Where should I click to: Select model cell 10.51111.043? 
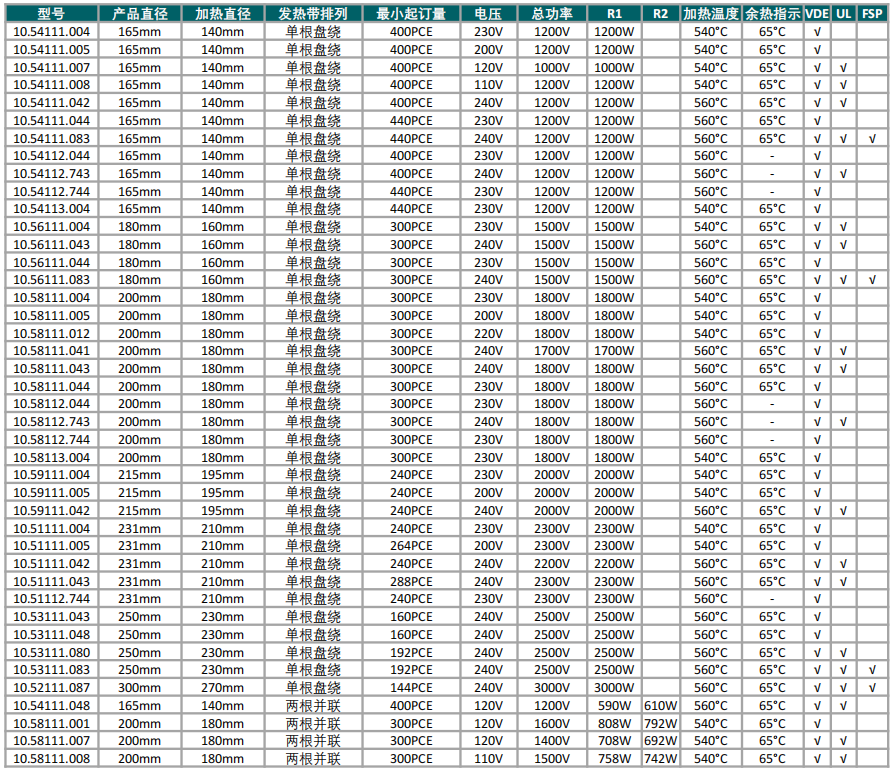[52, 581]
